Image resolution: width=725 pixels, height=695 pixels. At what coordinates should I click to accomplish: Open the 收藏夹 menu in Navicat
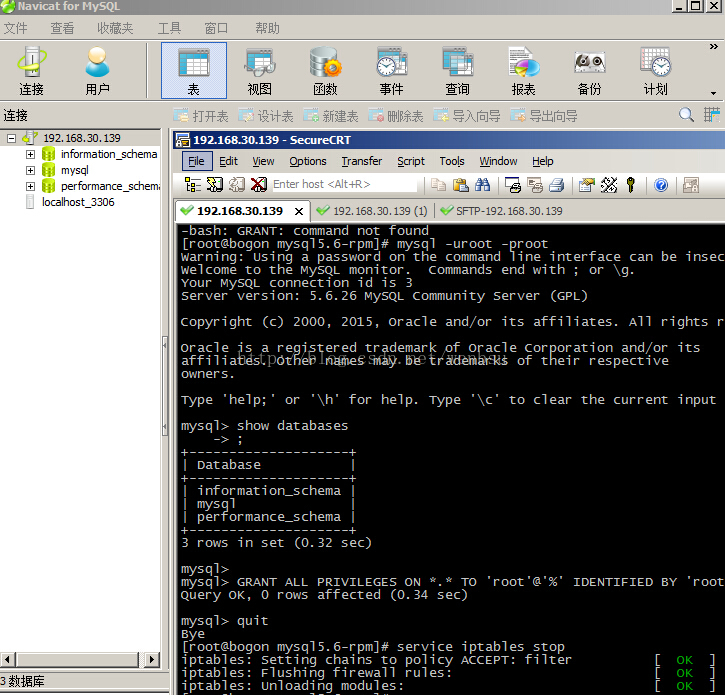[115, 29]
